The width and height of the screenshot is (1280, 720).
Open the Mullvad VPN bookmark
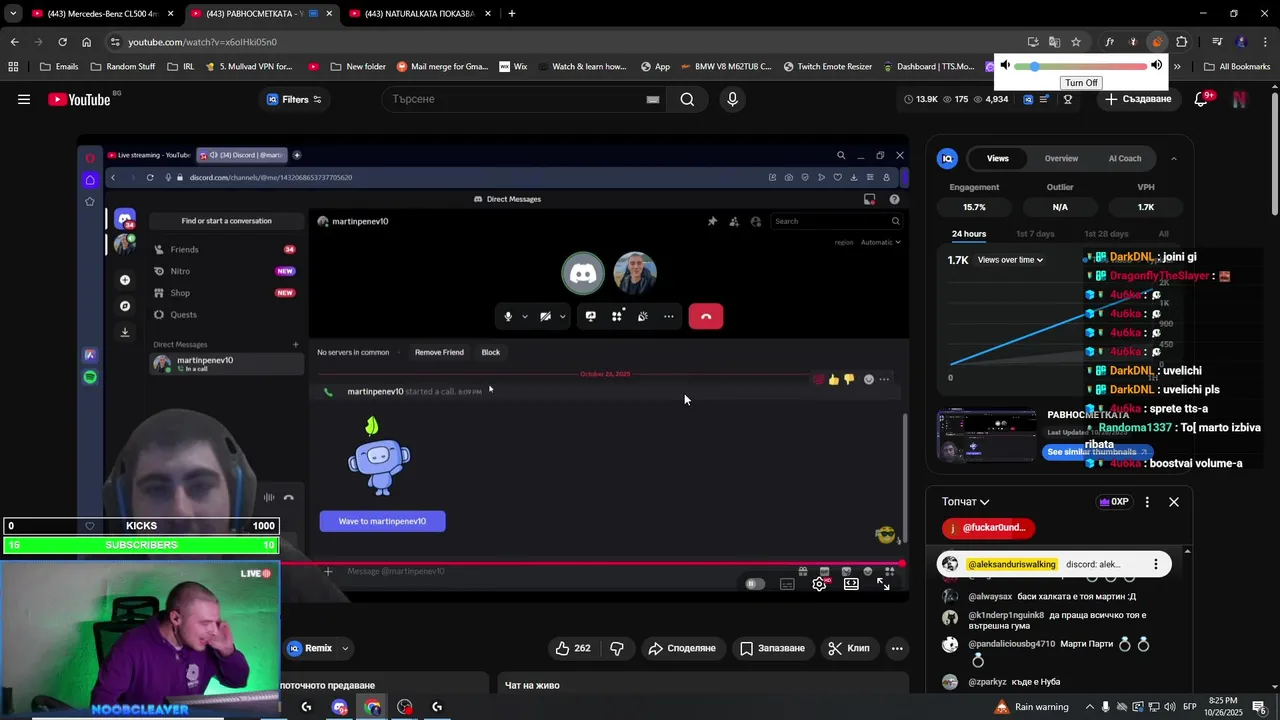tap(247, 66)
